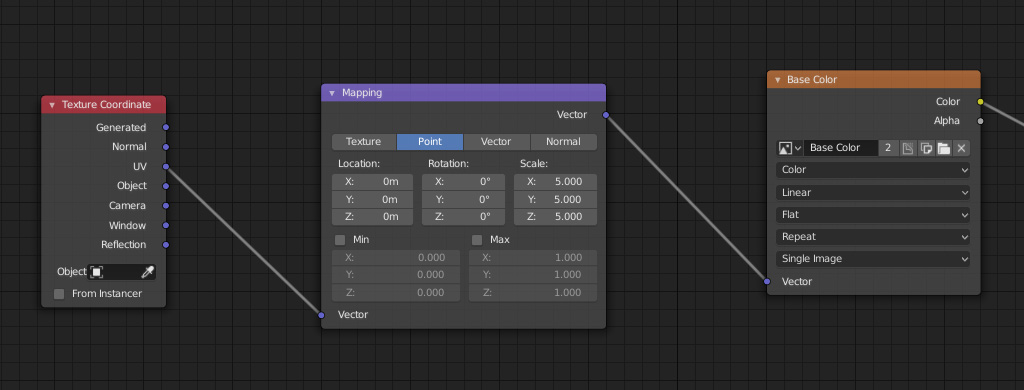The width and height of the screenshot is (1024, 390).
Task: Select the Vector mapping type
Action: [x=496, y=142]
